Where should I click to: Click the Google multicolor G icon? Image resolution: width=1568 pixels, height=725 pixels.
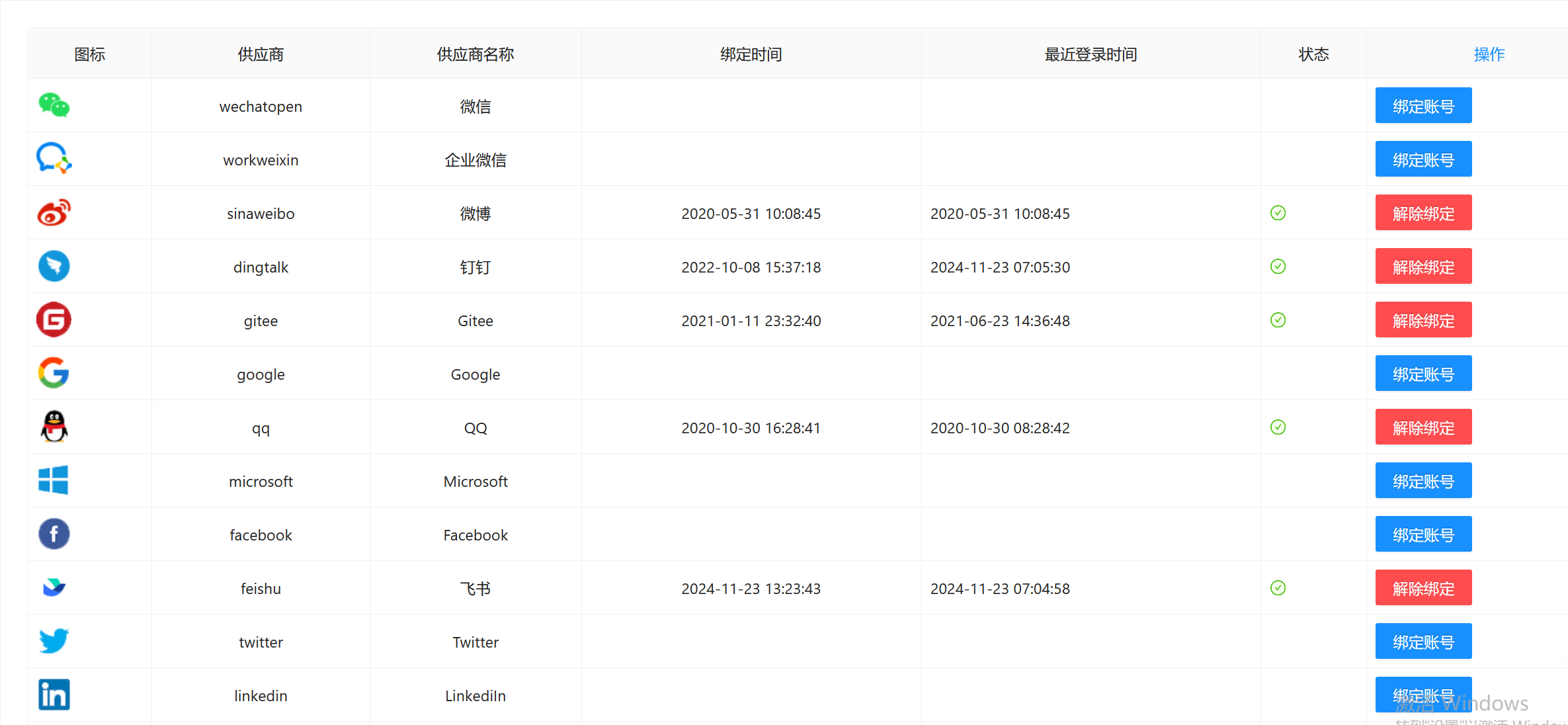[x=54, y=373]
